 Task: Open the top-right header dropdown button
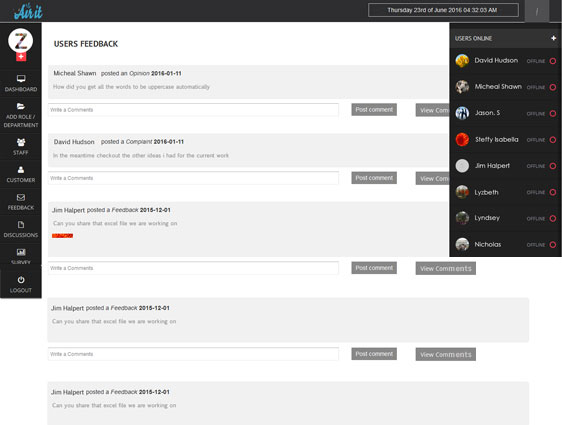pyautogui.click(x=537, y=11)
